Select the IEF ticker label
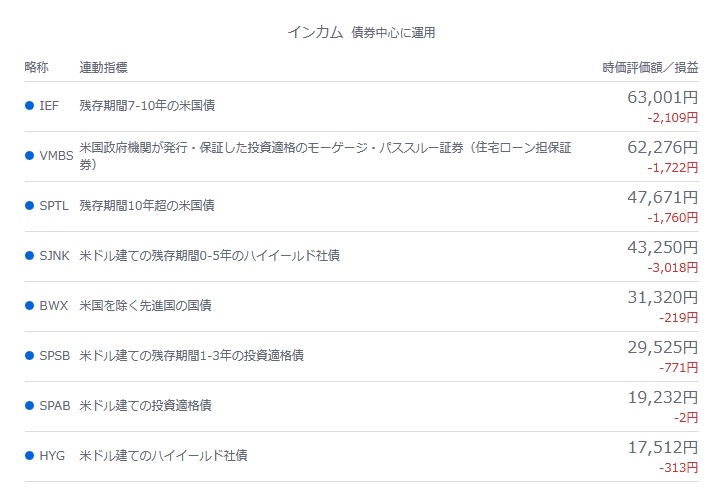Image resolution: width=718 pixels, height=504 pixels. pyautogui.click(x=49, y=106)
